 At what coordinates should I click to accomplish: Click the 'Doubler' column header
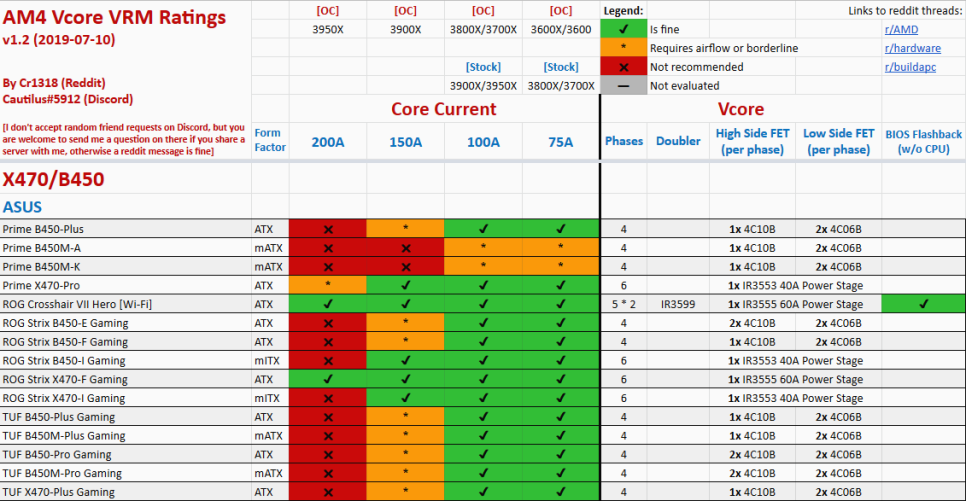[x=678, y=141]
